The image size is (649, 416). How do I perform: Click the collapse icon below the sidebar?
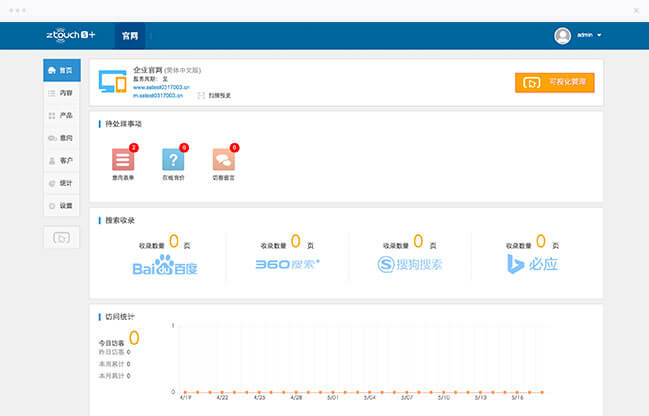62,238
